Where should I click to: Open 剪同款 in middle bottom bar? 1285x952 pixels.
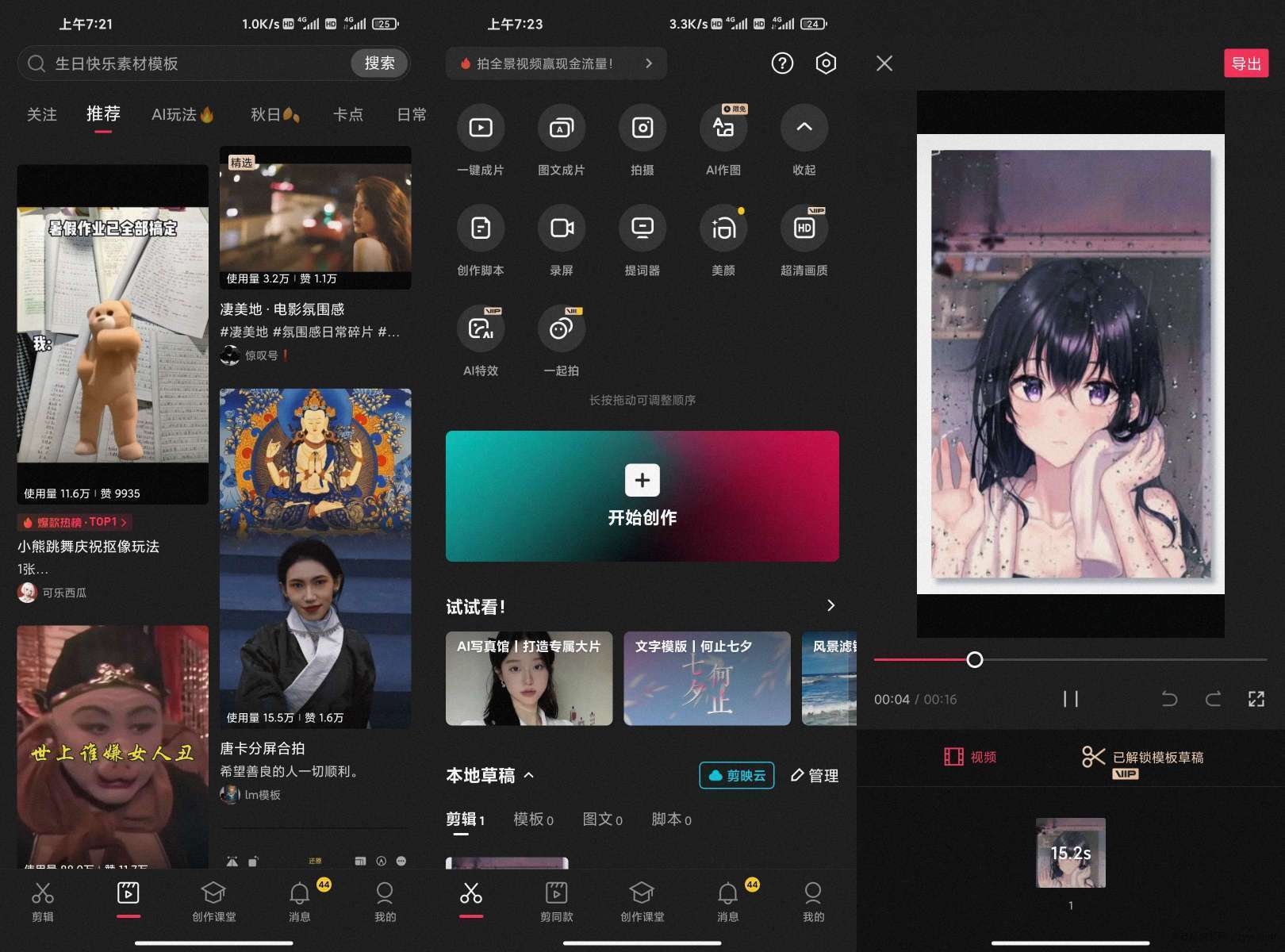[557, 902]
